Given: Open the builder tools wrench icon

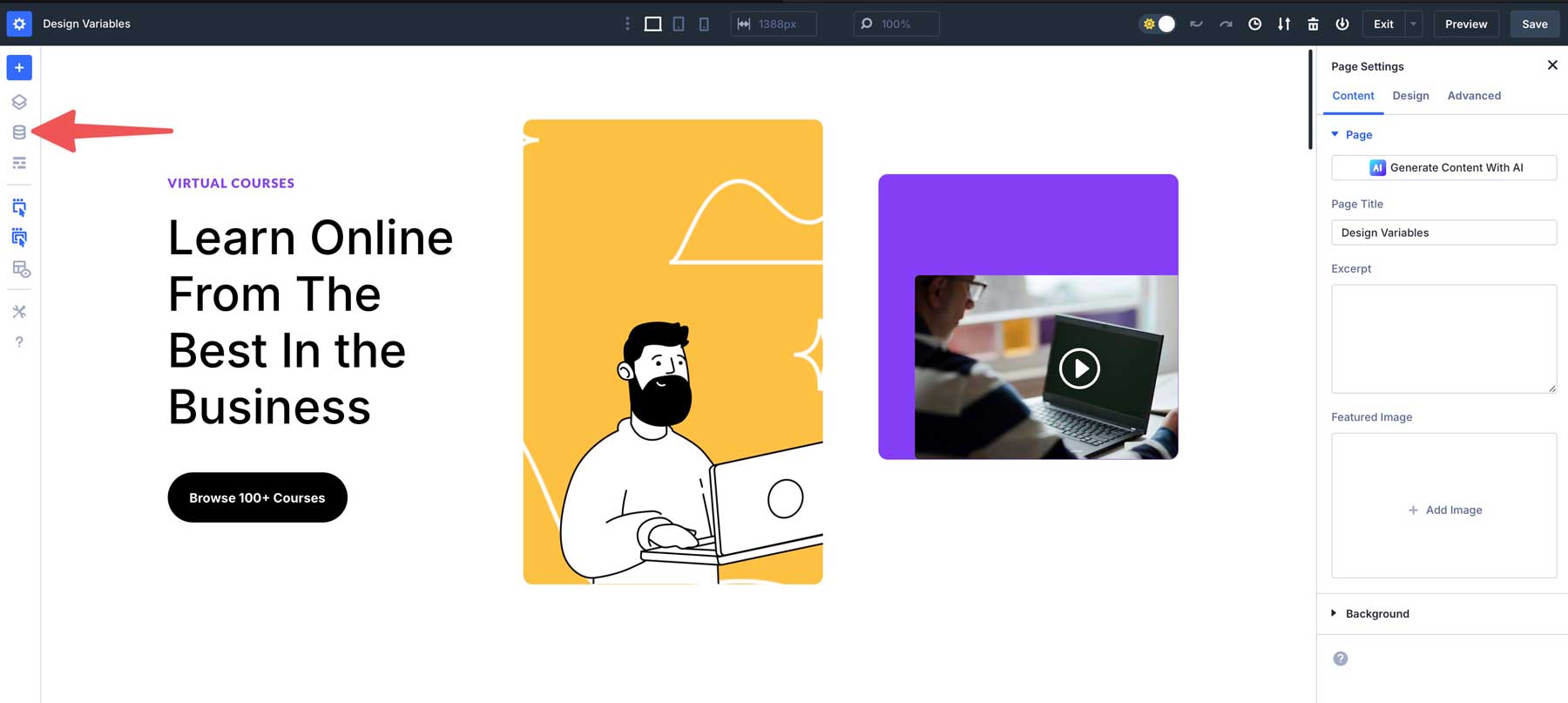Looking at the screenshot, I should tap(19, 311).
